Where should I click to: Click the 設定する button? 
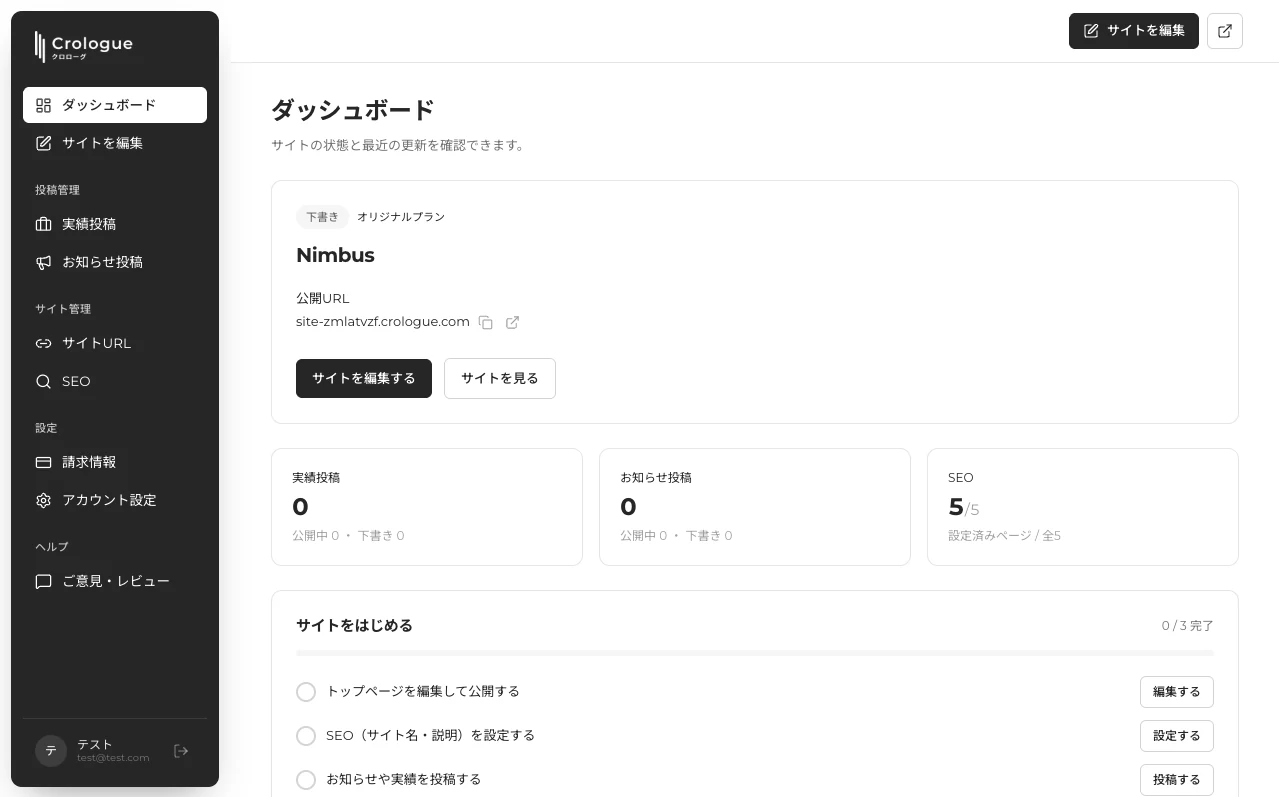click(1177, 736)
